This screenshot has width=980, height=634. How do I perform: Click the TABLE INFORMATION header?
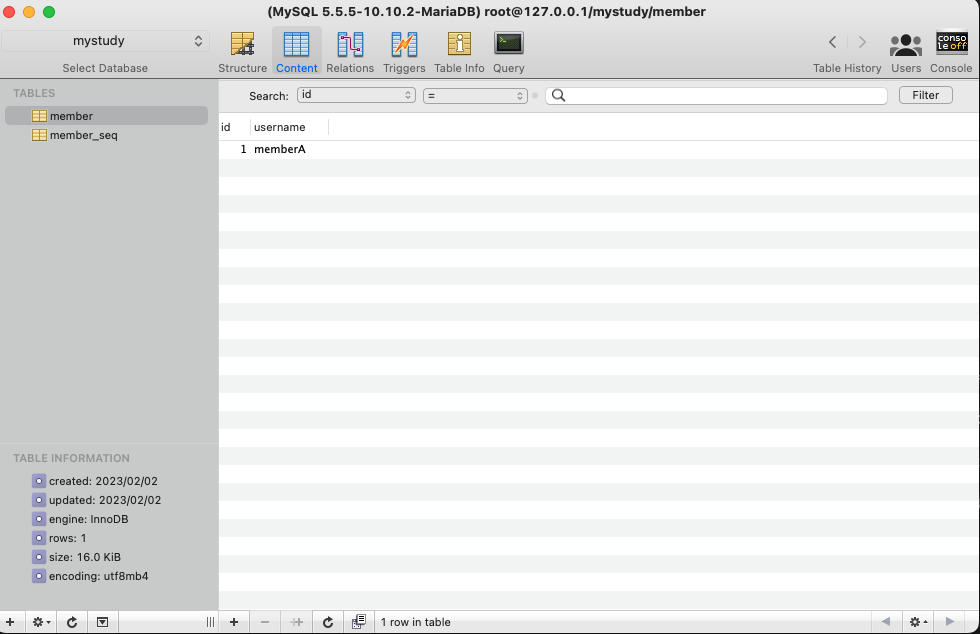click(x=71, y=458)
